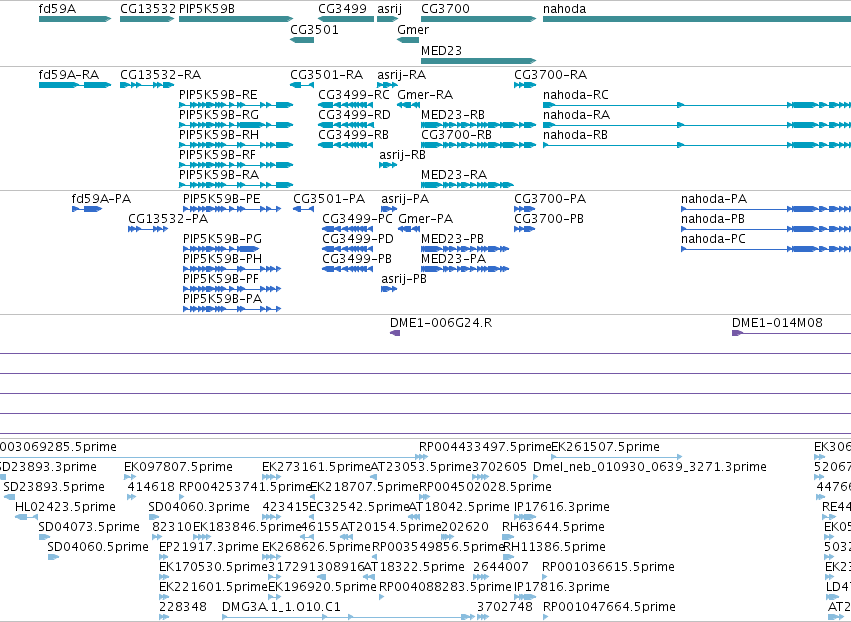Click transcript MED23-RB
The height and width of the screenshot is (622, 851).
[479, 125]
